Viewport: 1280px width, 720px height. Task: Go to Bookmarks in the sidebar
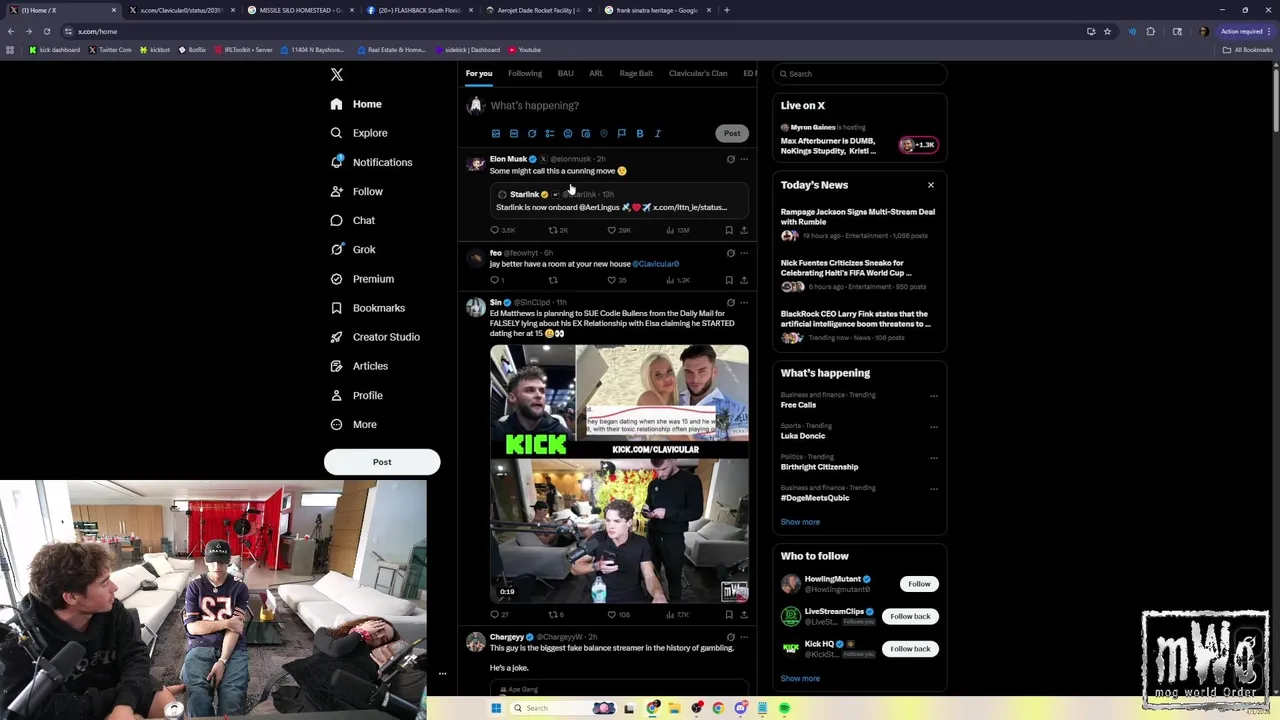point(367,308)
